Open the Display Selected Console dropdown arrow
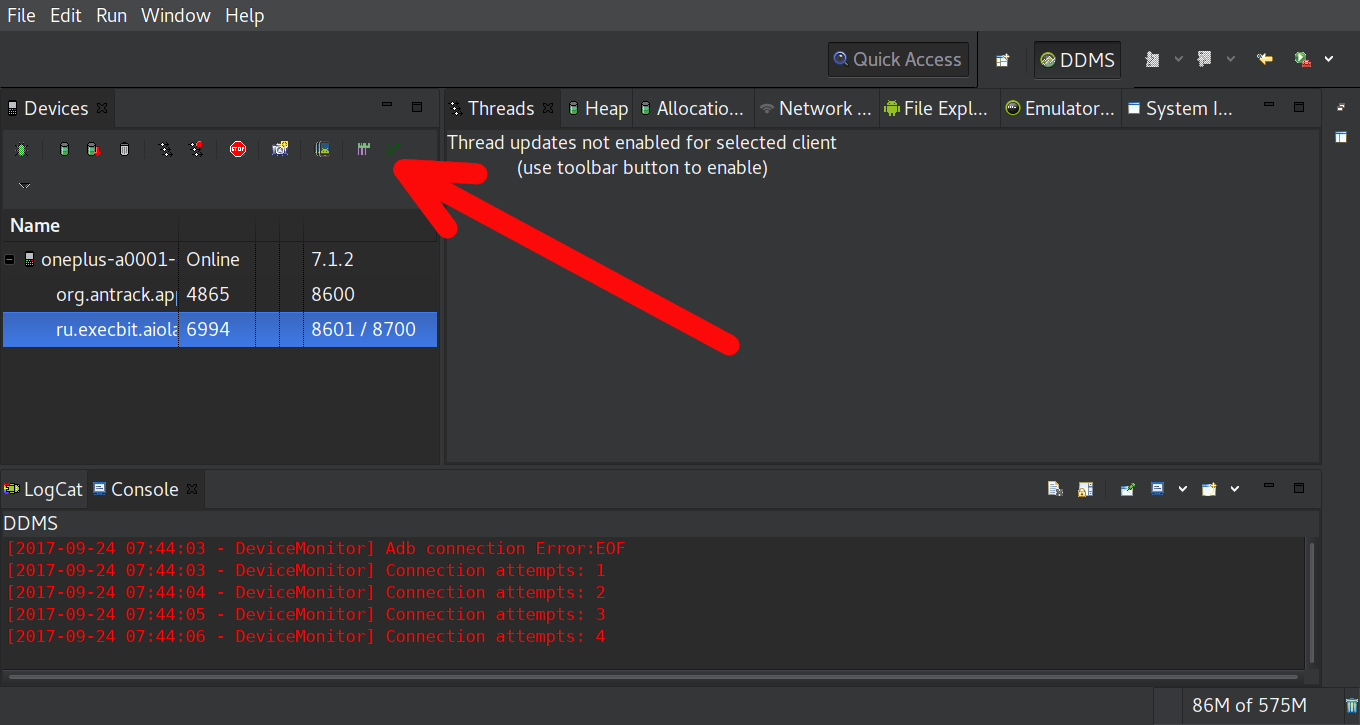 1182,489
